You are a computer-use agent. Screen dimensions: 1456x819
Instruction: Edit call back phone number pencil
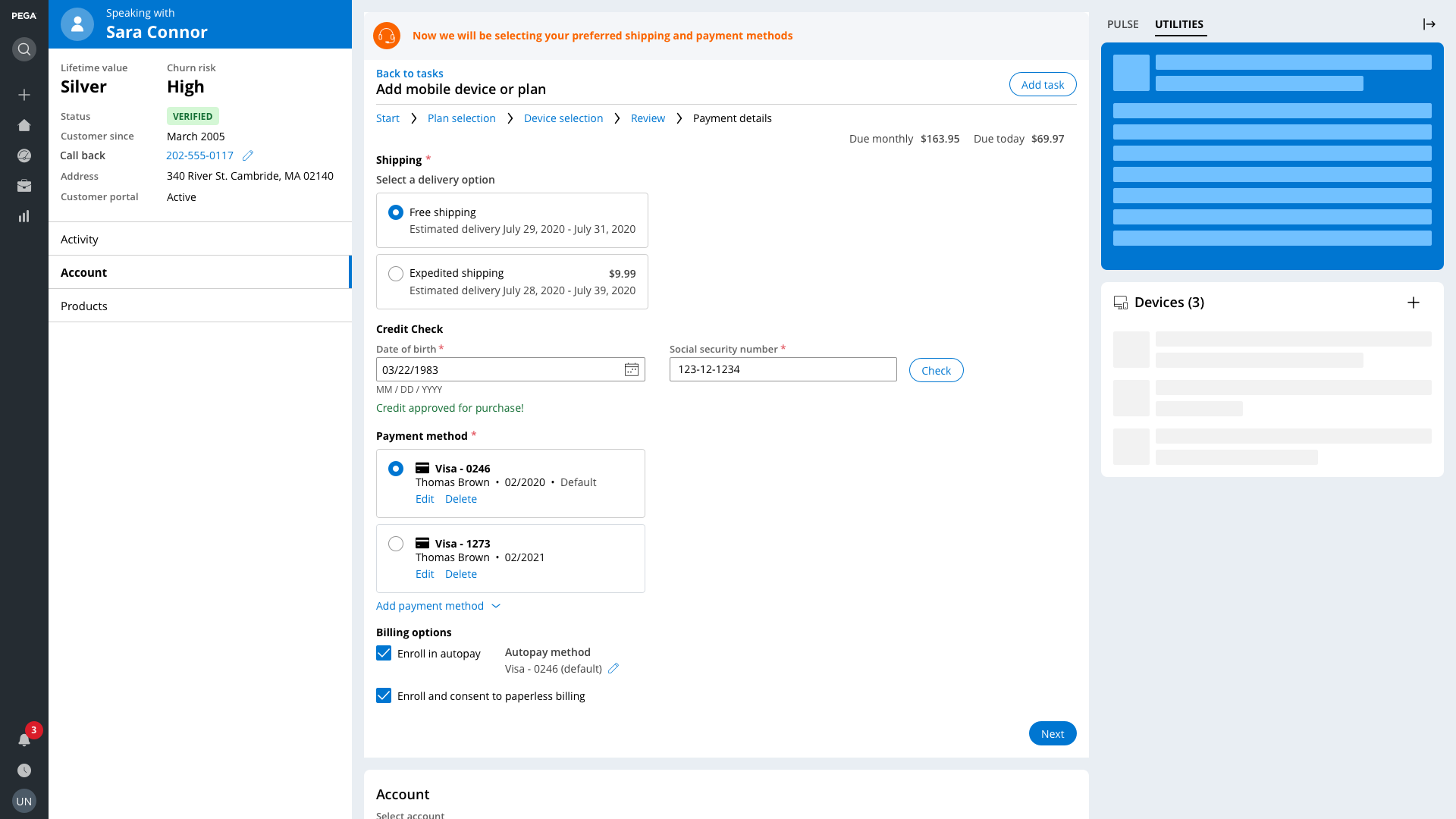pyautogui.click(x=248, y=155)
